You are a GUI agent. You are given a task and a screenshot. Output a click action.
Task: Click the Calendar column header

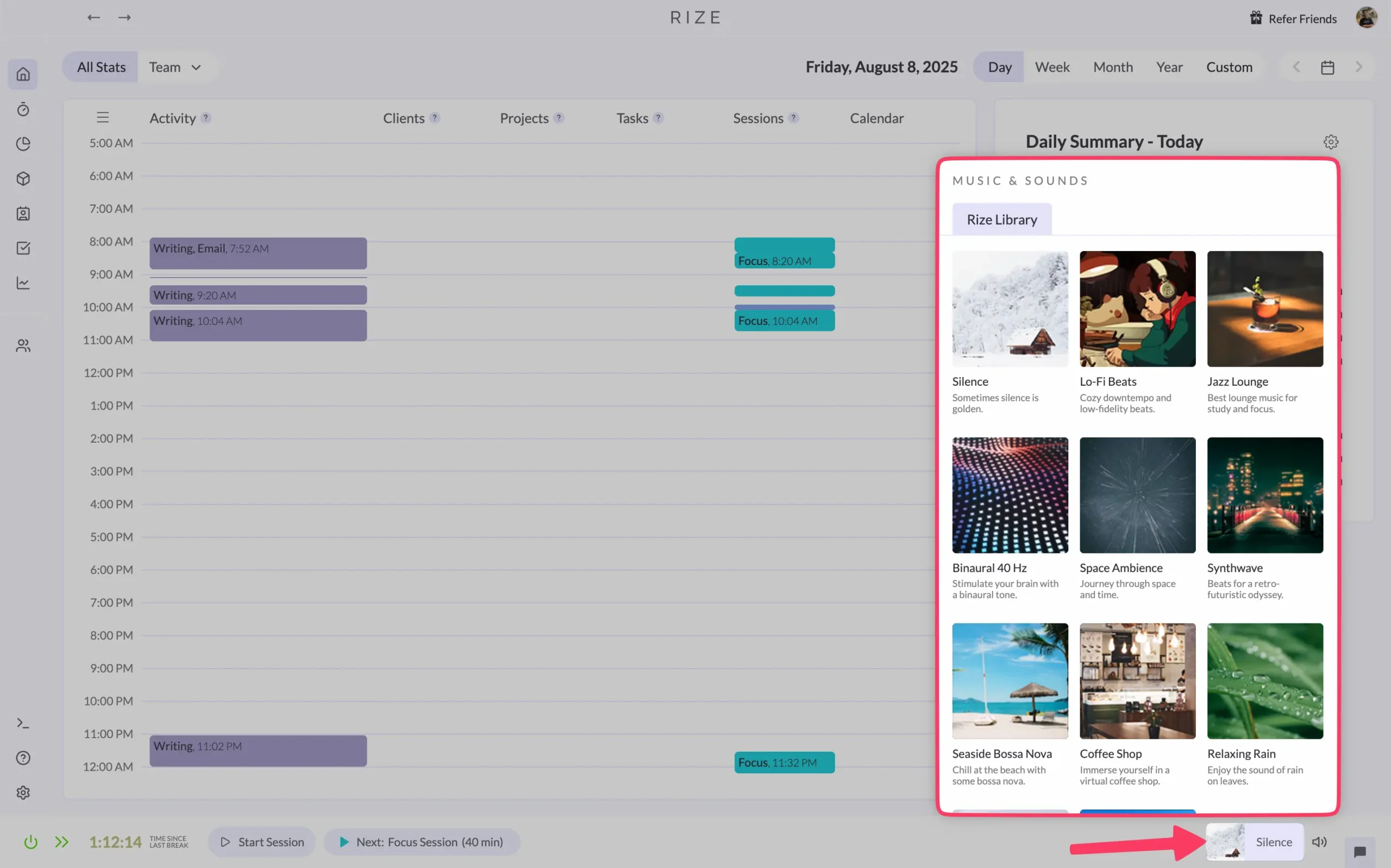pyautogui.click(x=876, y=118)
